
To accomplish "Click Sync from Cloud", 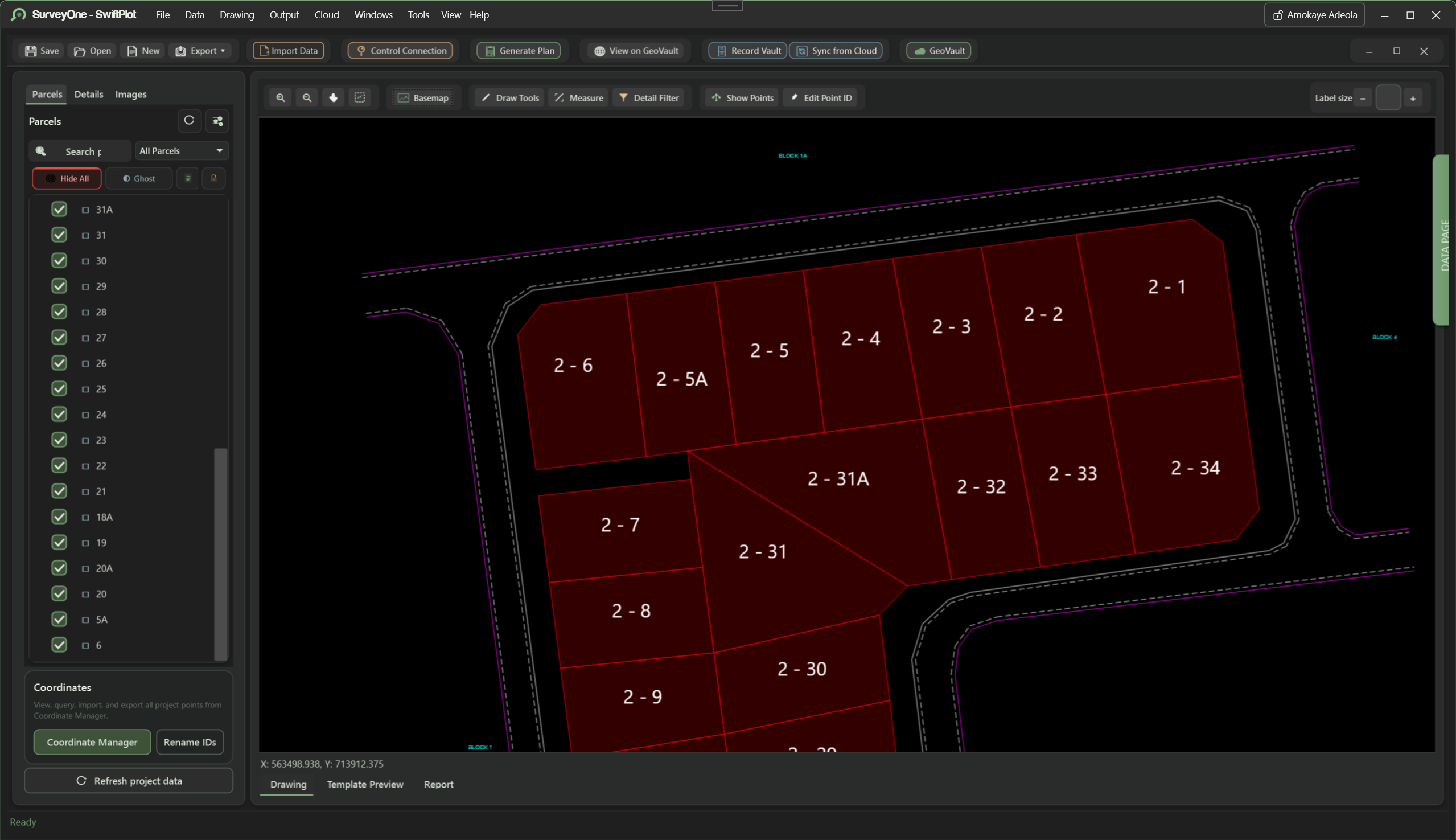I will pyautogui.click(x=836, y=51).
